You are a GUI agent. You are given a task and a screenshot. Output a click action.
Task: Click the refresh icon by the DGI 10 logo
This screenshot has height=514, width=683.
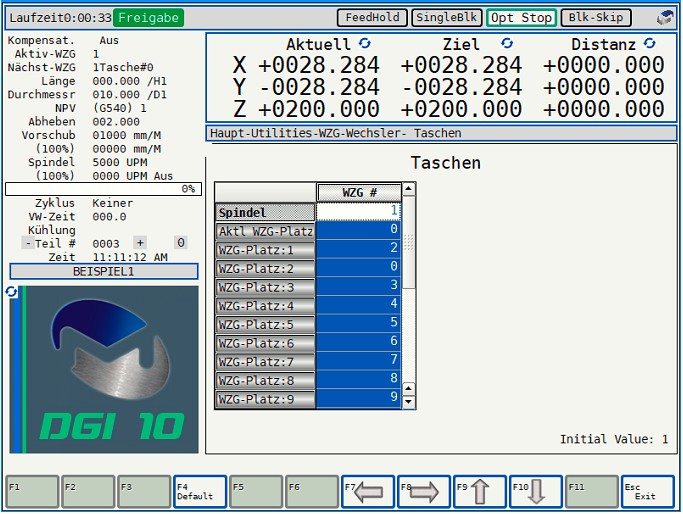coord(11,292)
